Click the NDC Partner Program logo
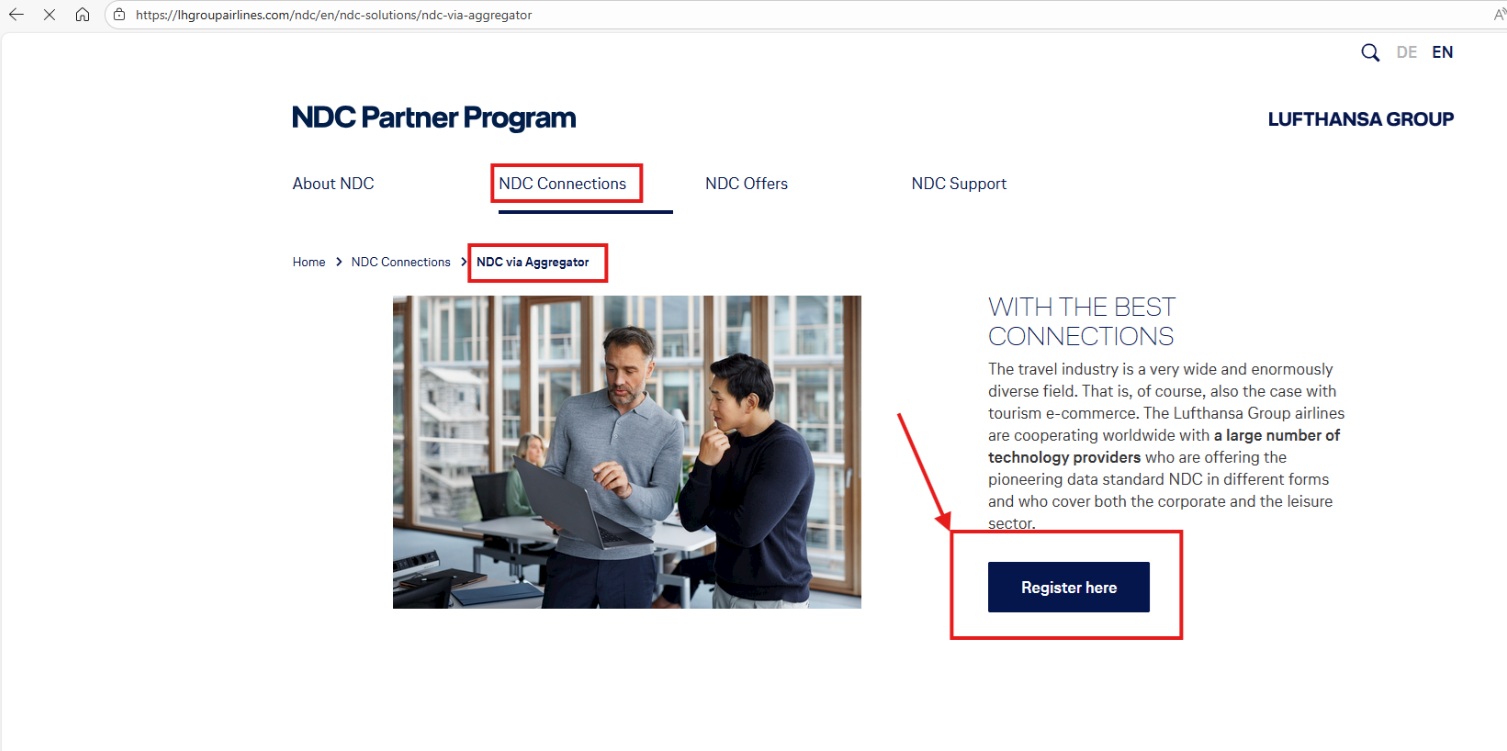Screen dimensions: 1507x751 [434, 118]
